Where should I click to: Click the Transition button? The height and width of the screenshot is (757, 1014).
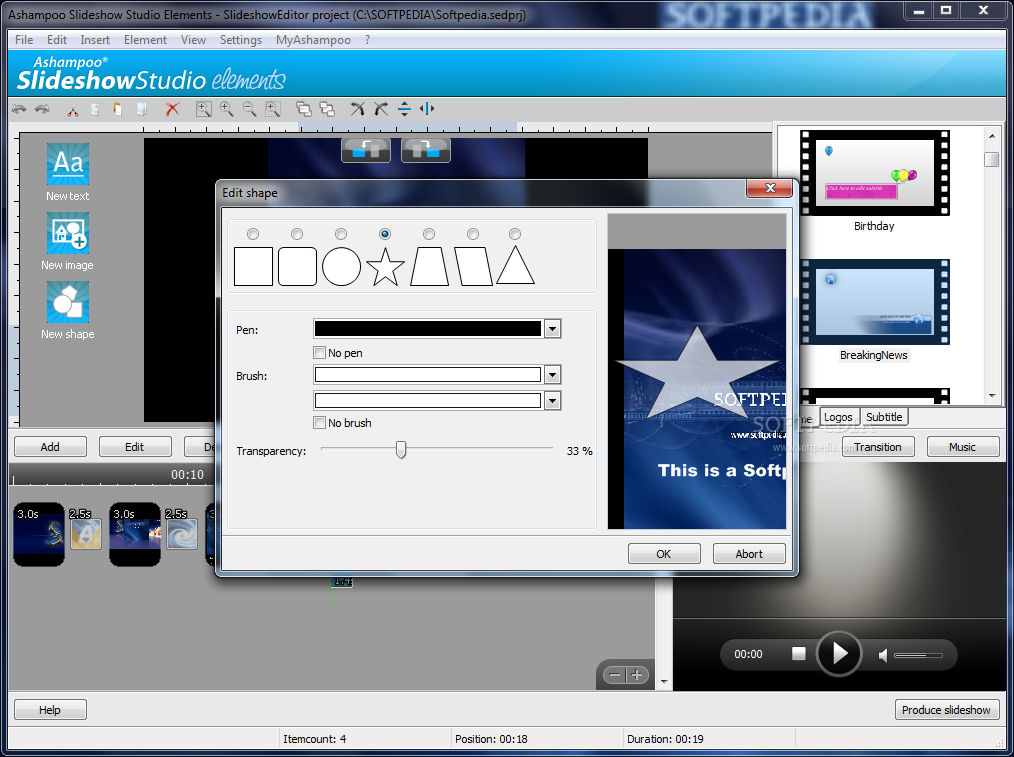tap(878, 447)
